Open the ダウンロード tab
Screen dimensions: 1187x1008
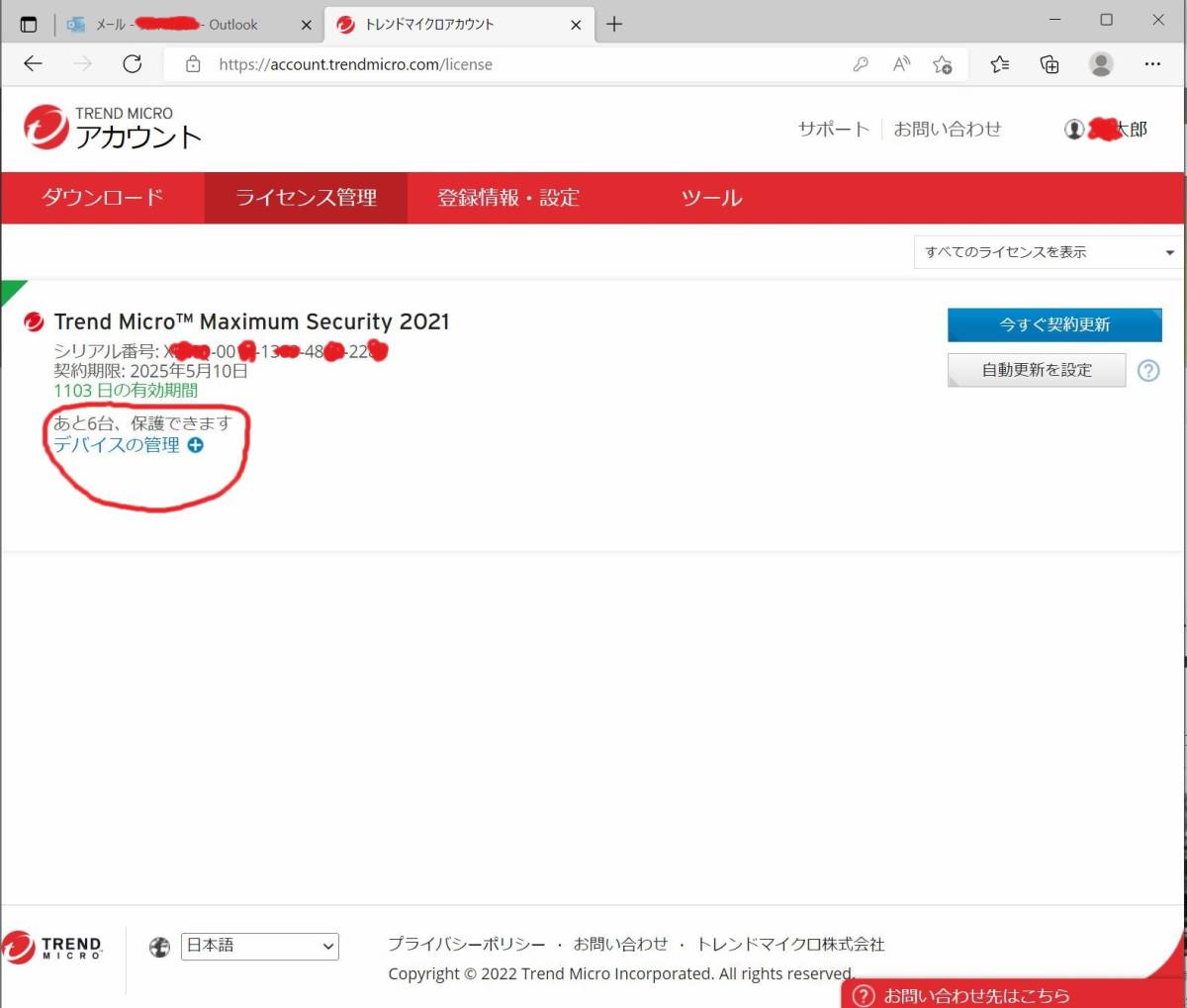(x=102, y=197)
